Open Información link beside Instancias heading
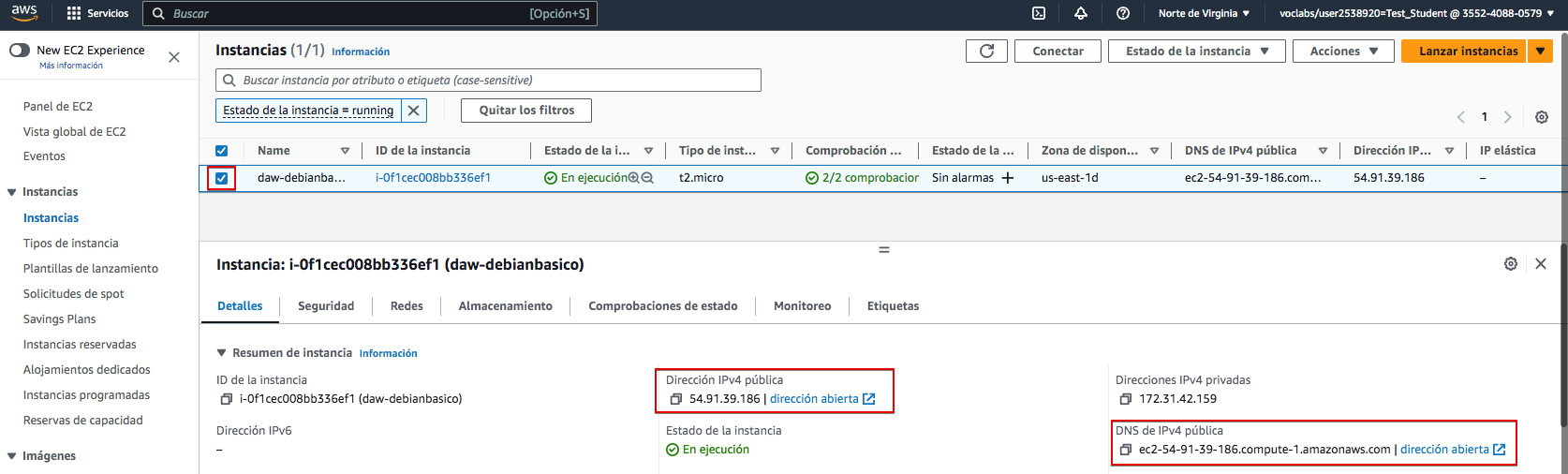Image resolution: width=1568 pixels, height=474 pixels. click(361, 52)
